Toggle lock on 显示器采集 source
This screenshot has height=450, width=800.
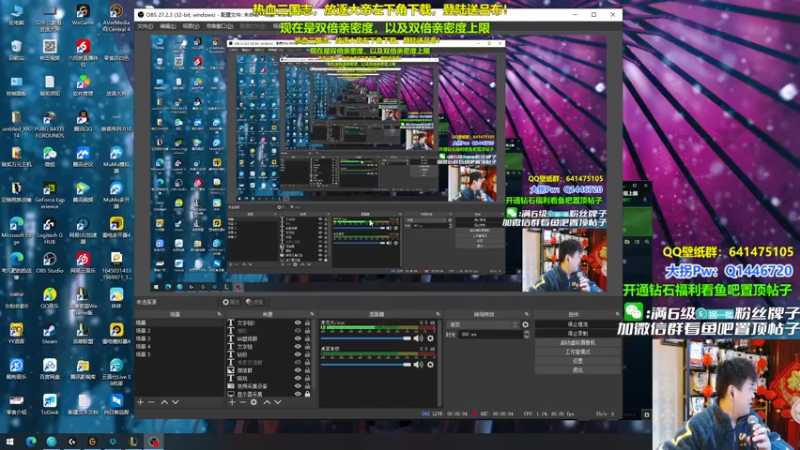(x=307, y=394)
